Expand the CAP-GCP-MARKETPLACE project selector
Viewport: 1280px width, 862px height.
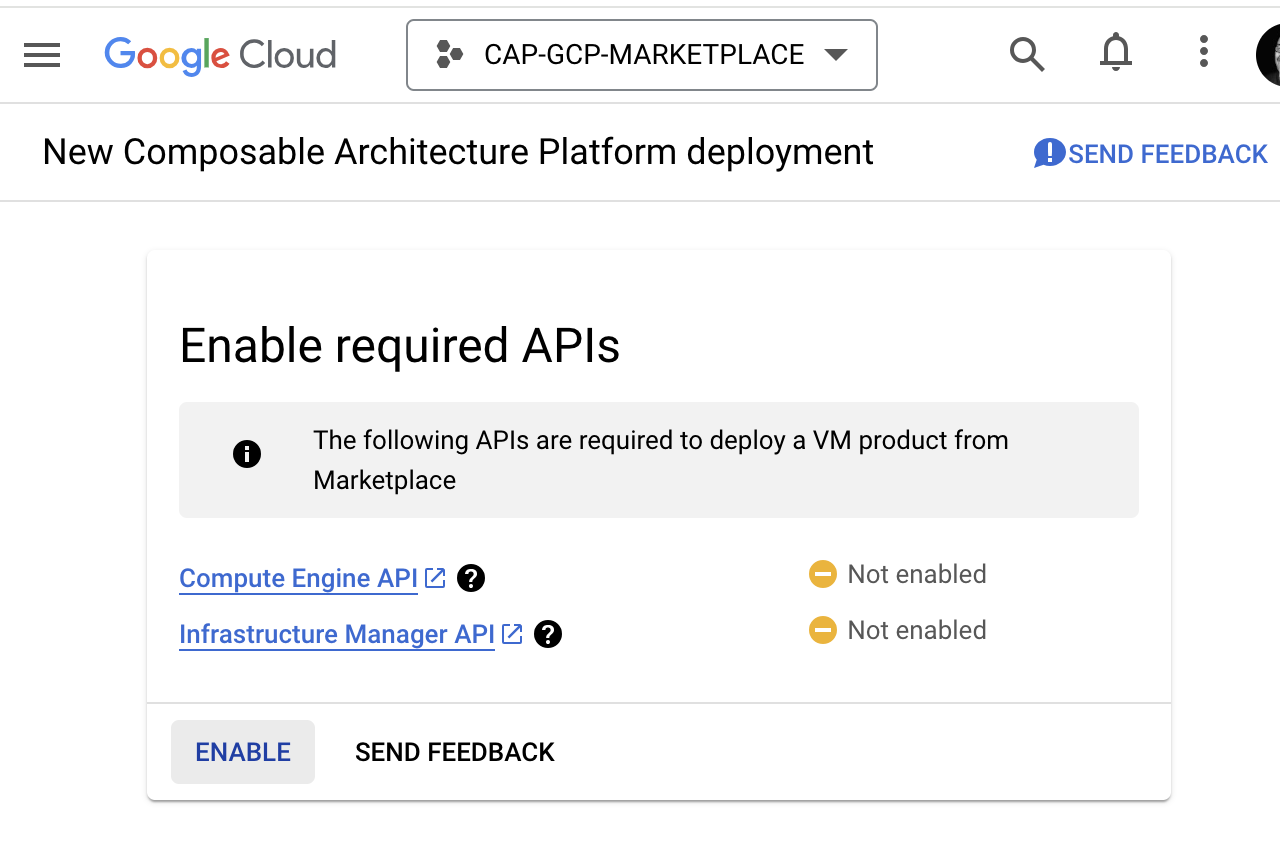(641, 55)
